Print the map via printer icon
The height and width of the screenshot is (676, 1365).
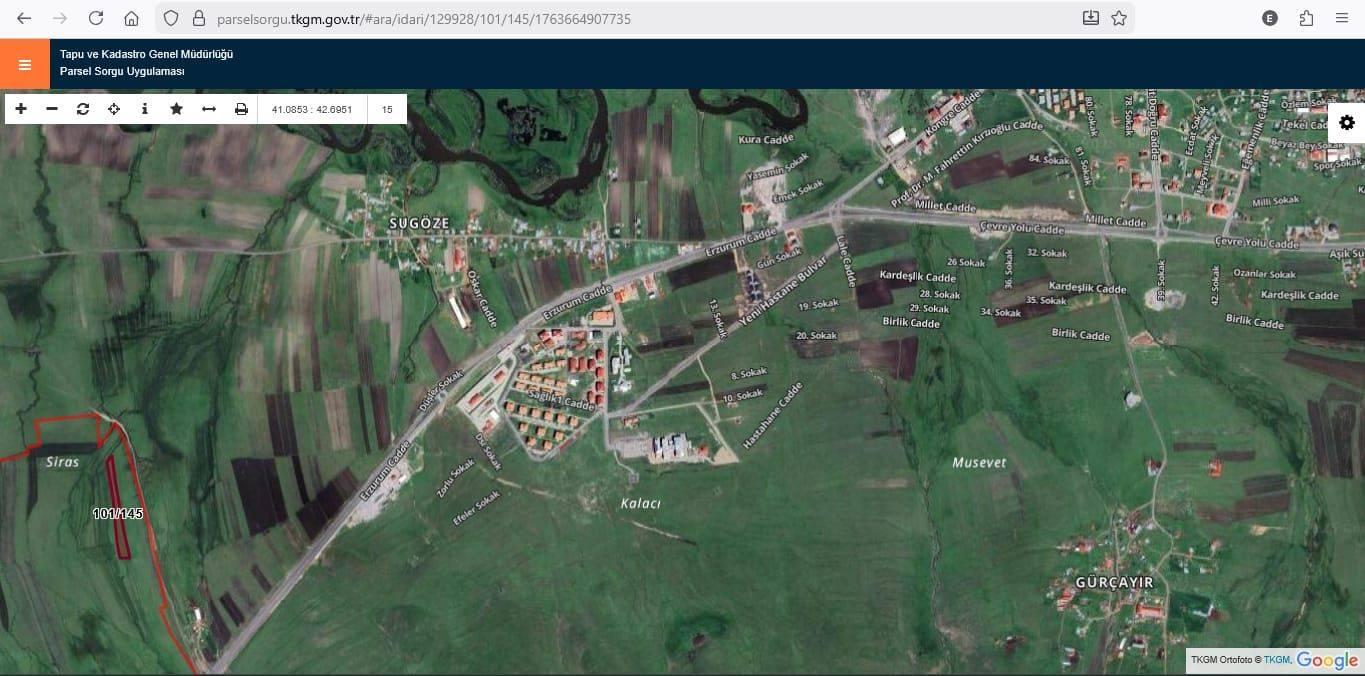[241, 109]
